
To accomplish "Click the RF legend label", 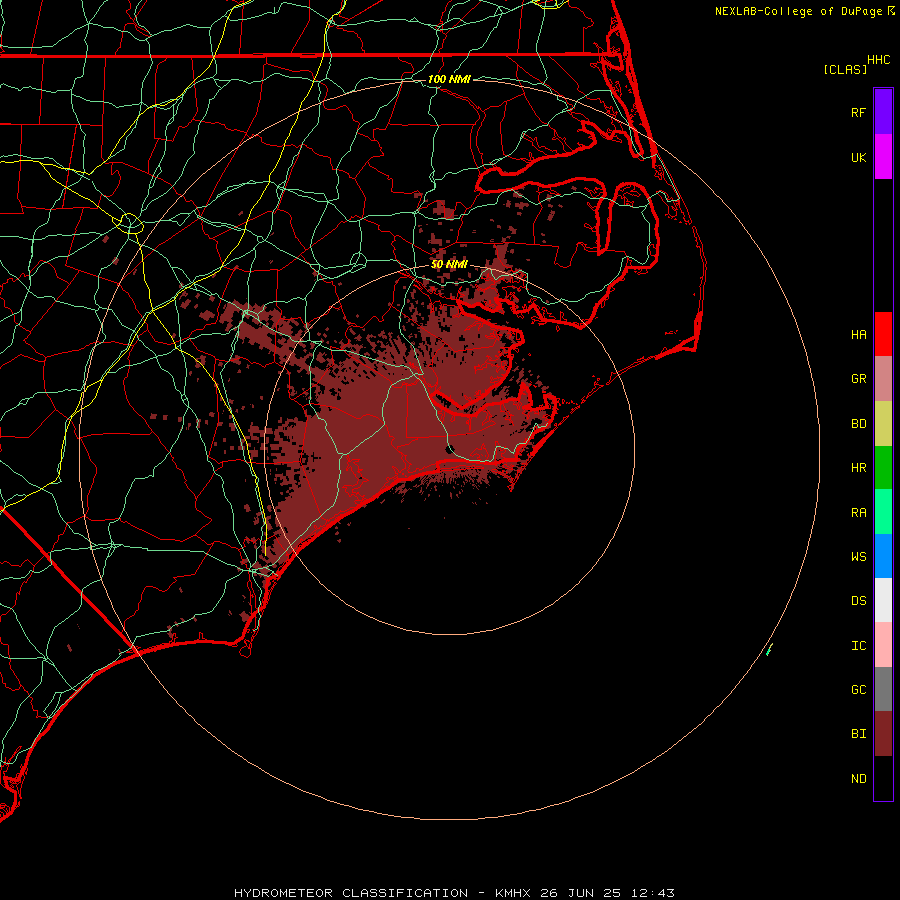I will [858, 112].
